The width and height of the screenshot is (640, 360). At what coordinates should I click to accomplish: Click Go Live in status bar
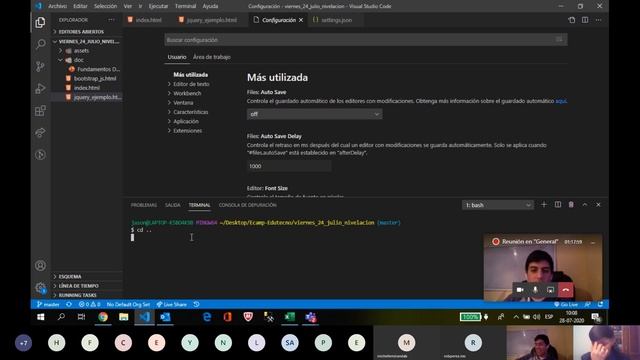click(x=566, y=304)
